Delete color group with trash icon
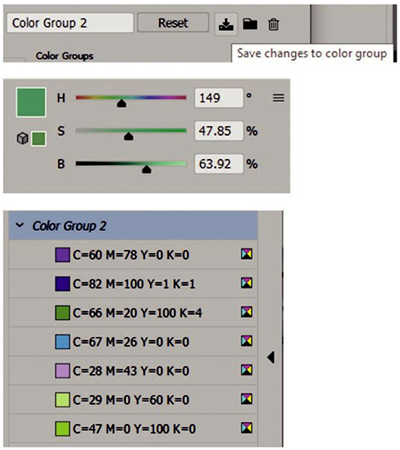This screenshot has width=400, height=450. [273, 24]
